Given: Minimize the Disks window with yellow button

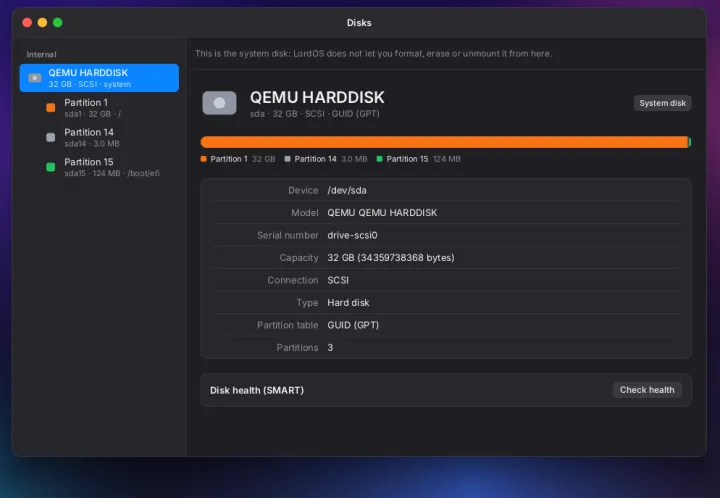Looking at the screenshot, I should point(42,22).
